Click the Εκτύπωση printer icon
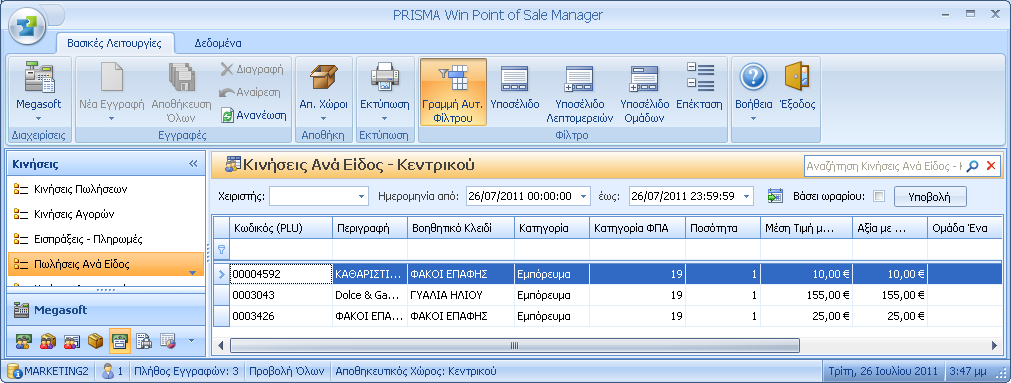The image size is (1011, 383). point(384,77)
